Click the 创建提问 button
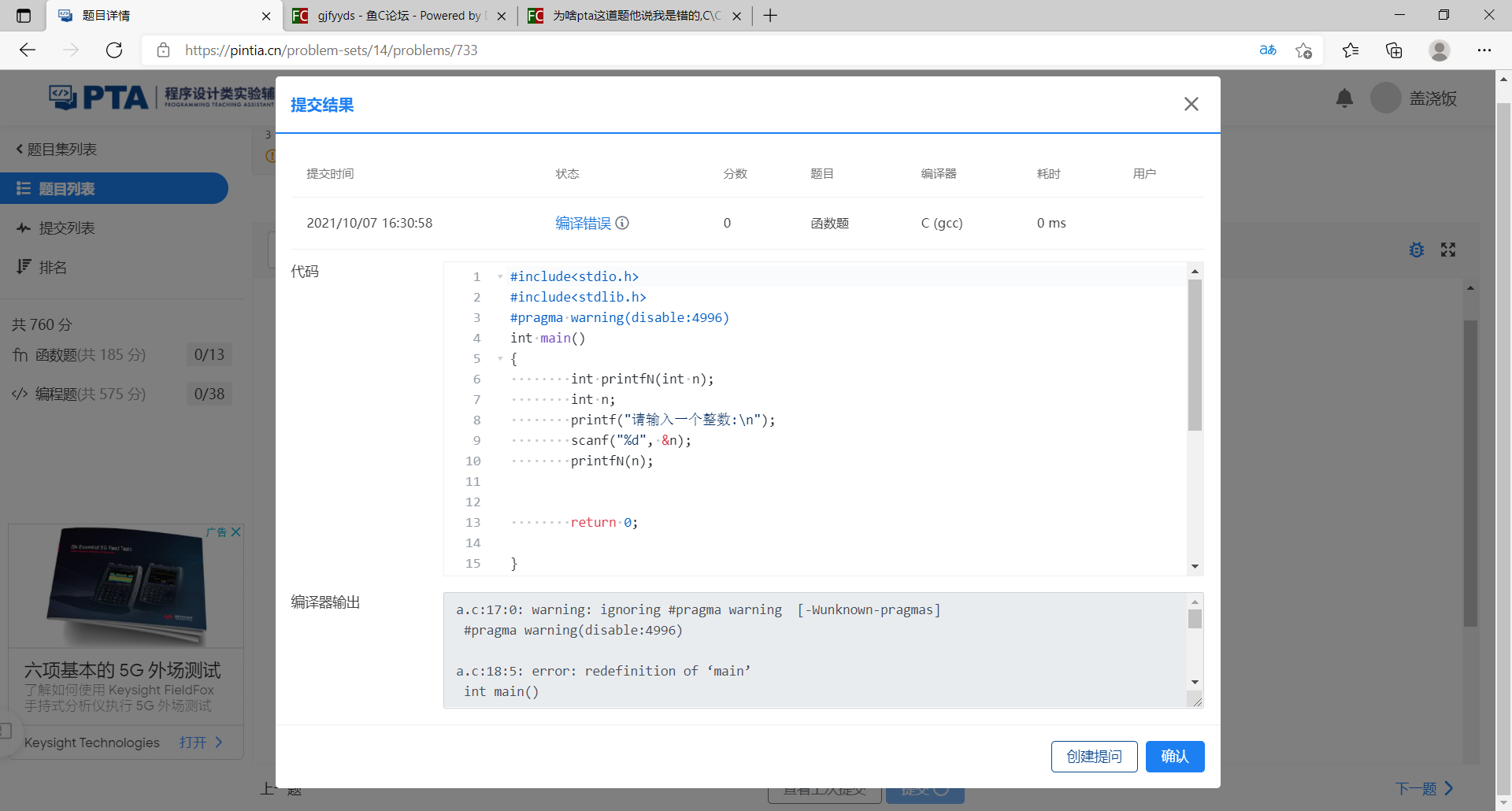Screen dimensions: 1512x811 click(x=1094, y=757)
